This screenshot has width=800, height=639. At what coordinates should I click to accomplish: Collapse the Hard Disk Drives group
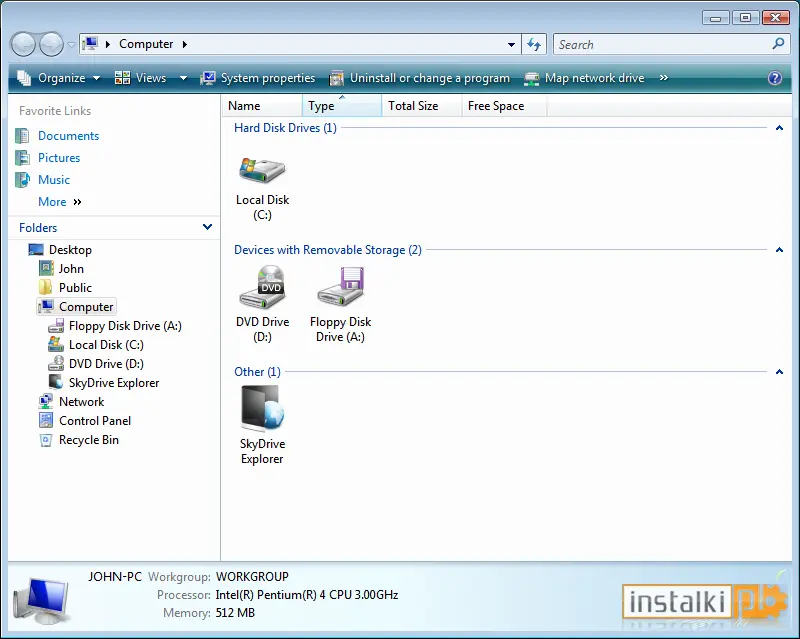[779, 128]
